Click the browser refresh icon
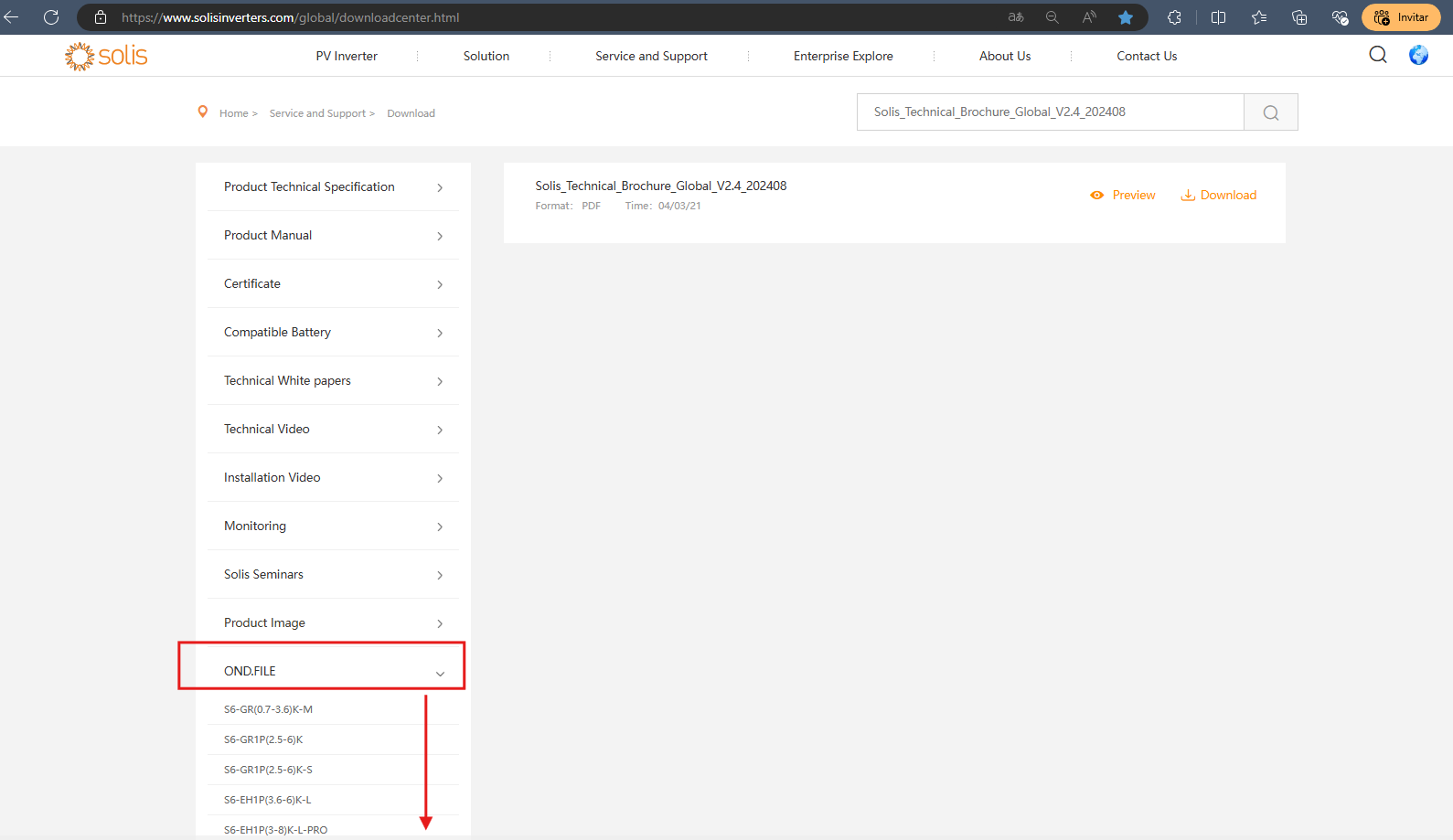 (51, 17)
